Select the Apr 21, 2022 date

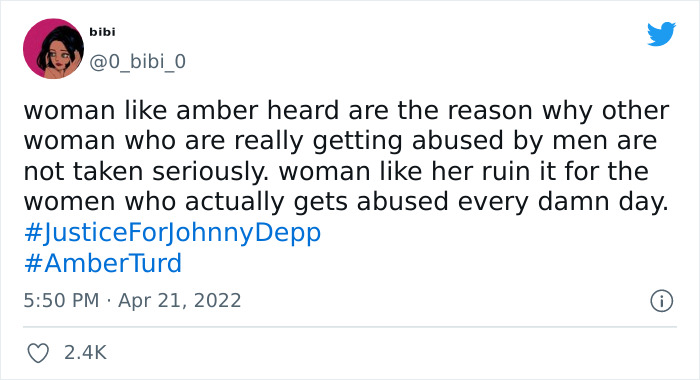tap(179, 301)
